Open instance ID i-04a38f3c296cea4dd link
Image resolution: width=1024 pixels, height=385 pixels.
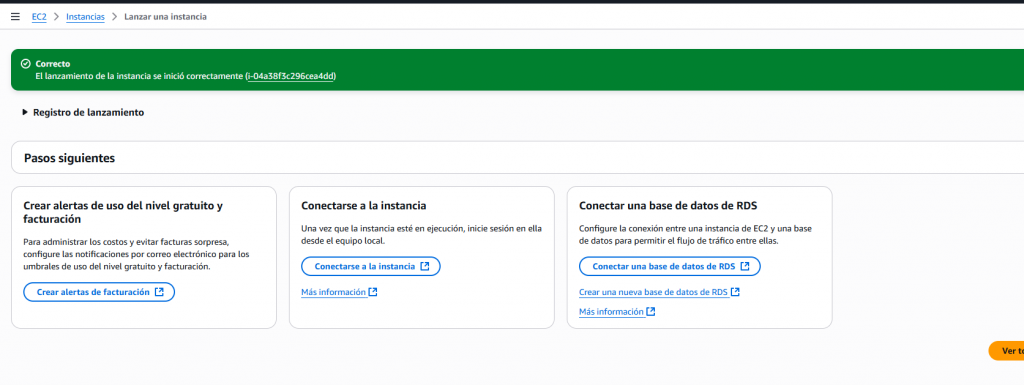(291, 76)
